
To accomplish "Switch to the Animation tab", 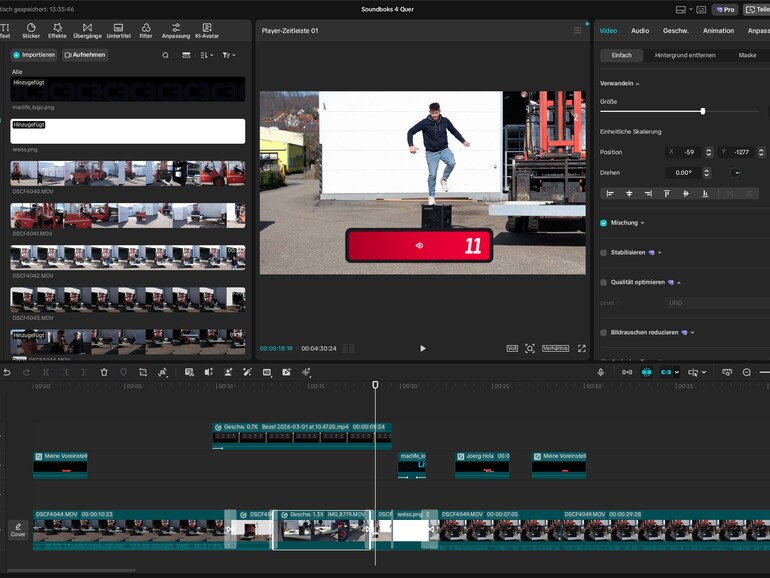I will pyautogui.click(x=718, y=30).
